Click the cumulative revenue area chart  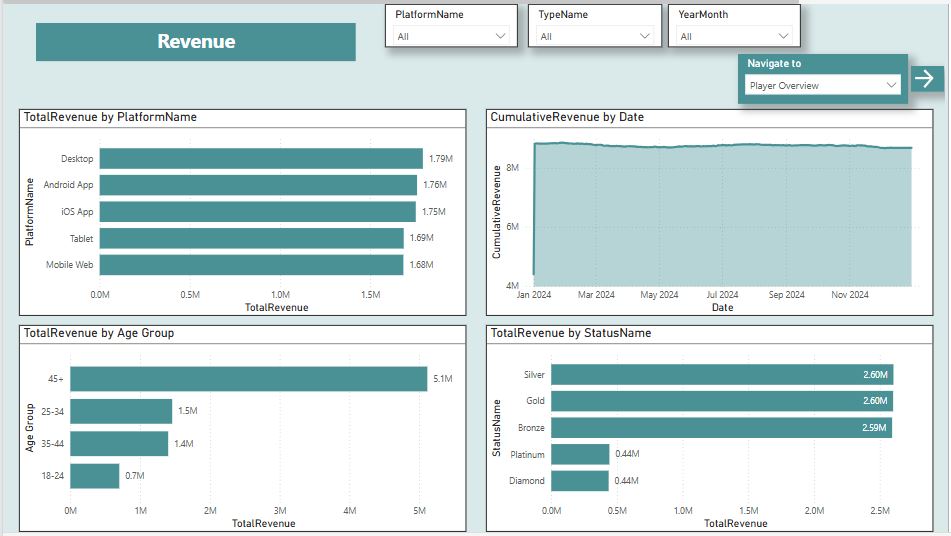pos(722,215)
